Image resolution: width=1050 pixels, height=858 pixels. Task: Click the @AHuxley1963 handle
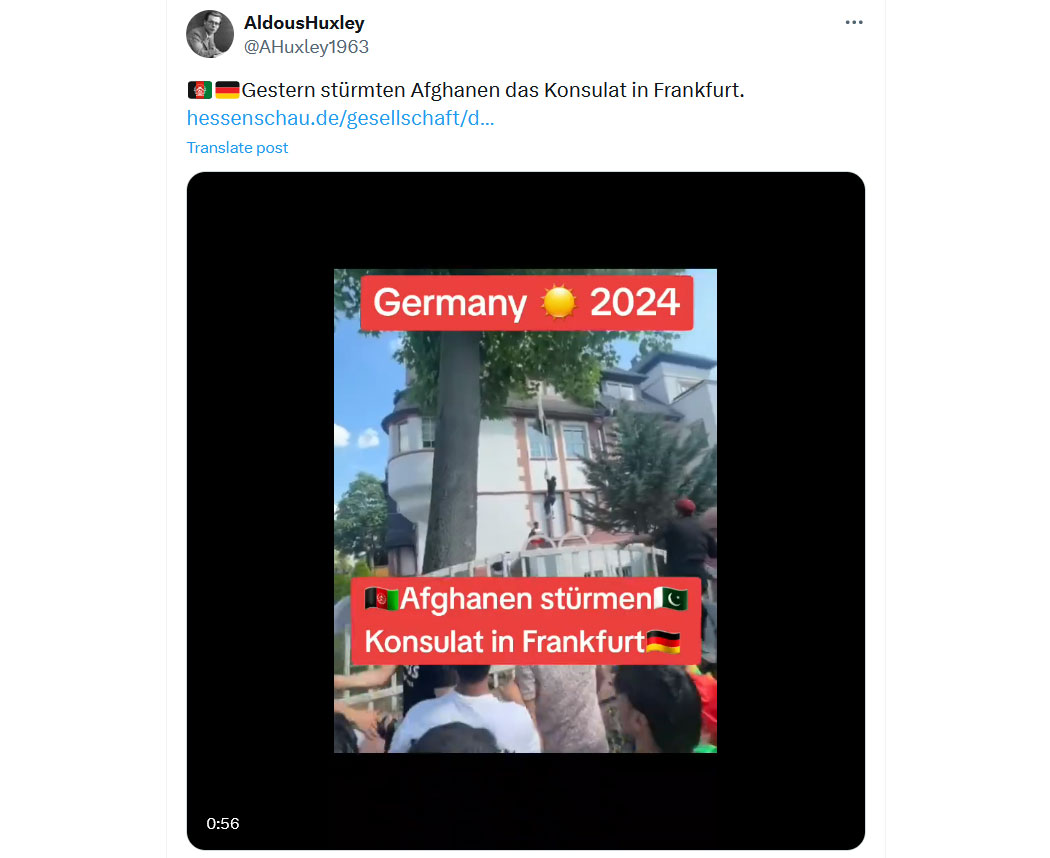[x=306, y=47]
